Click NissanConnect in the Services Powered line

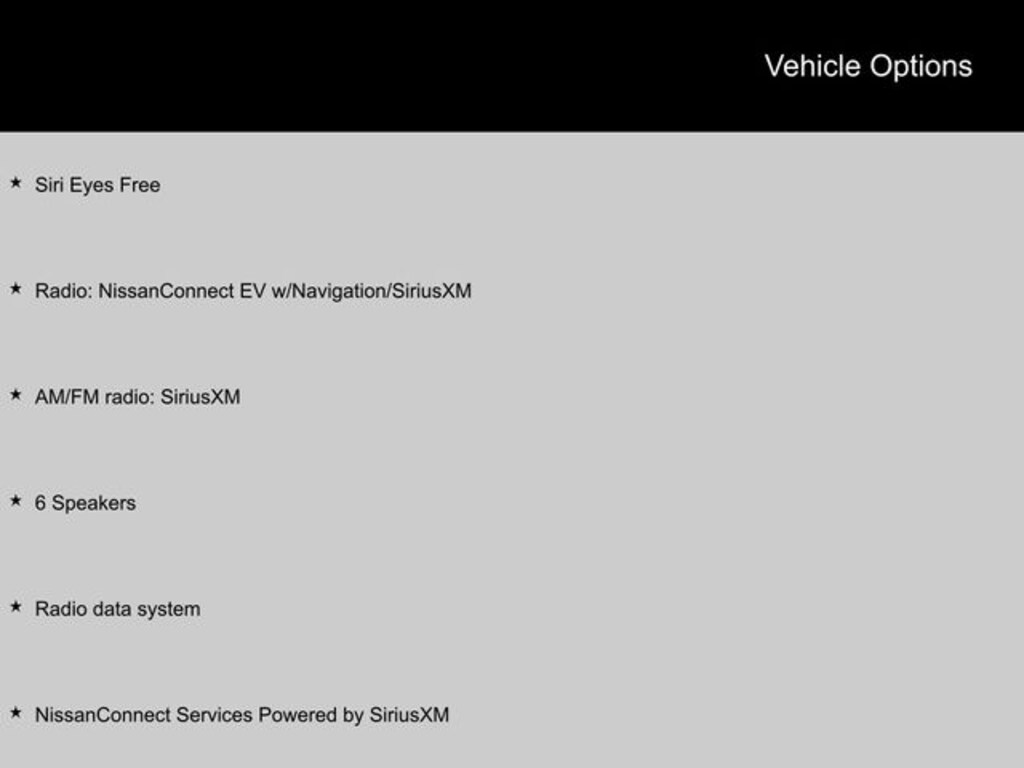[103, 715]
